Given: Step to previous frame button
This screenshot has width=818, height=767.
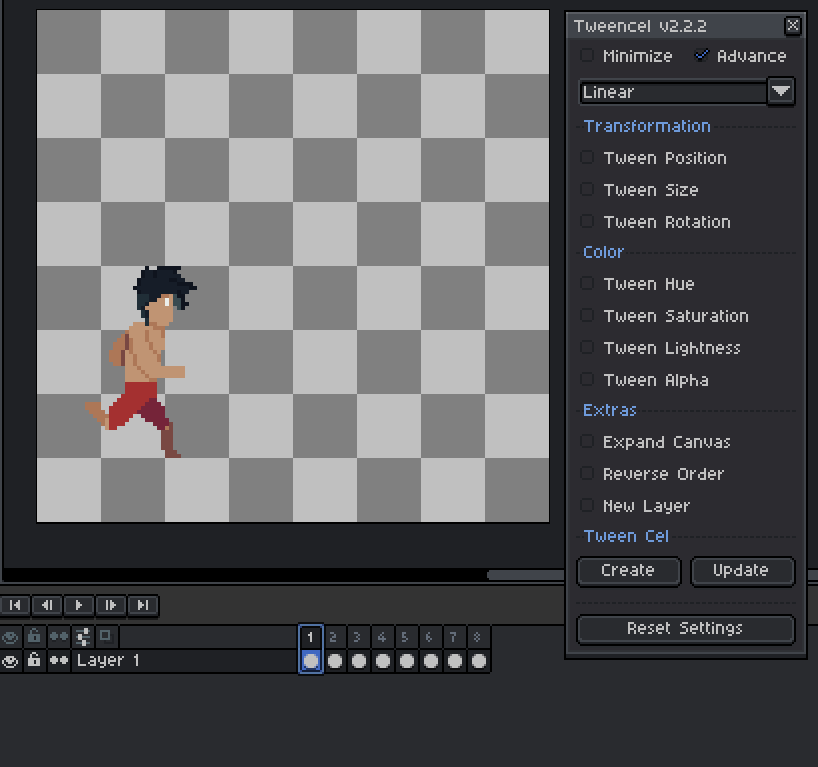Looking at the screenshot, I should click(47, 605).
